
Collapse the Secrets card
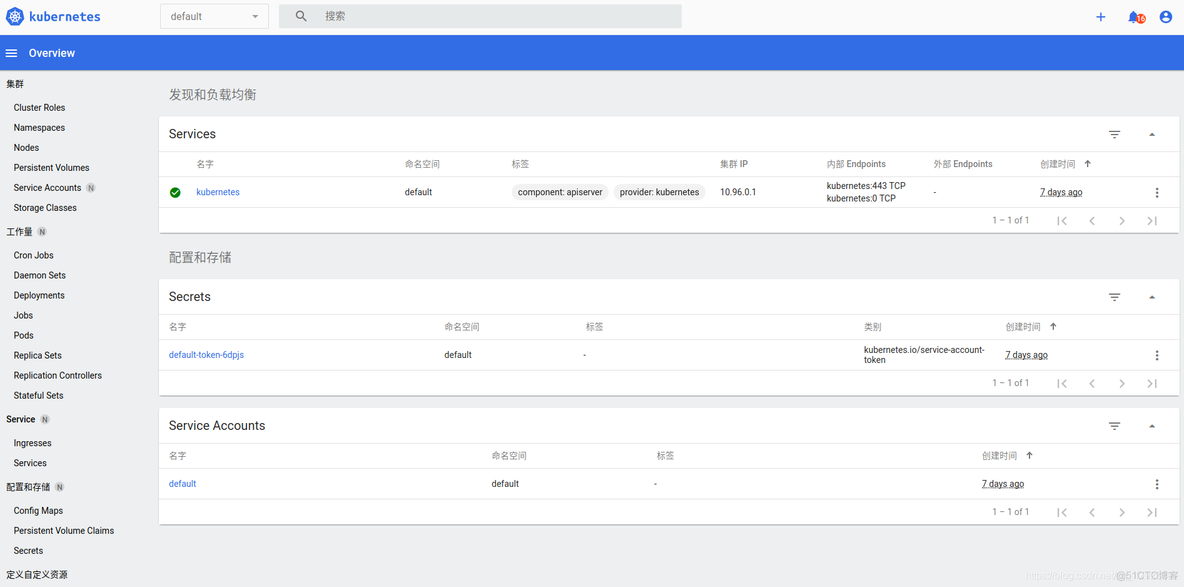click(1152, 297)
